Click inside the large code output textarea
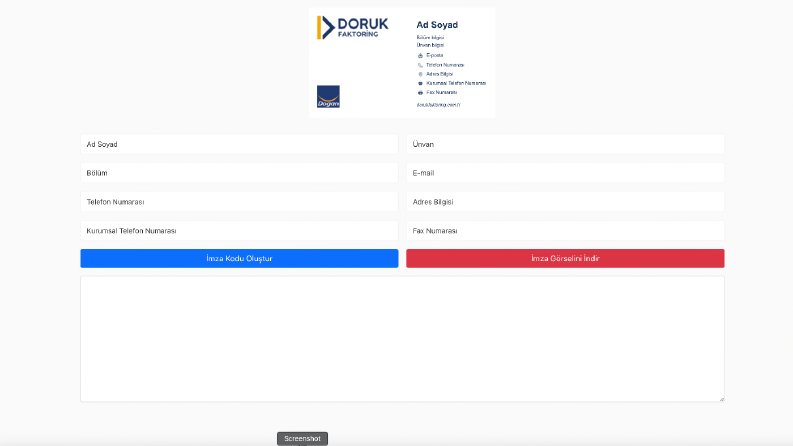This screenshot has height=446, width=793. [402, 339]
